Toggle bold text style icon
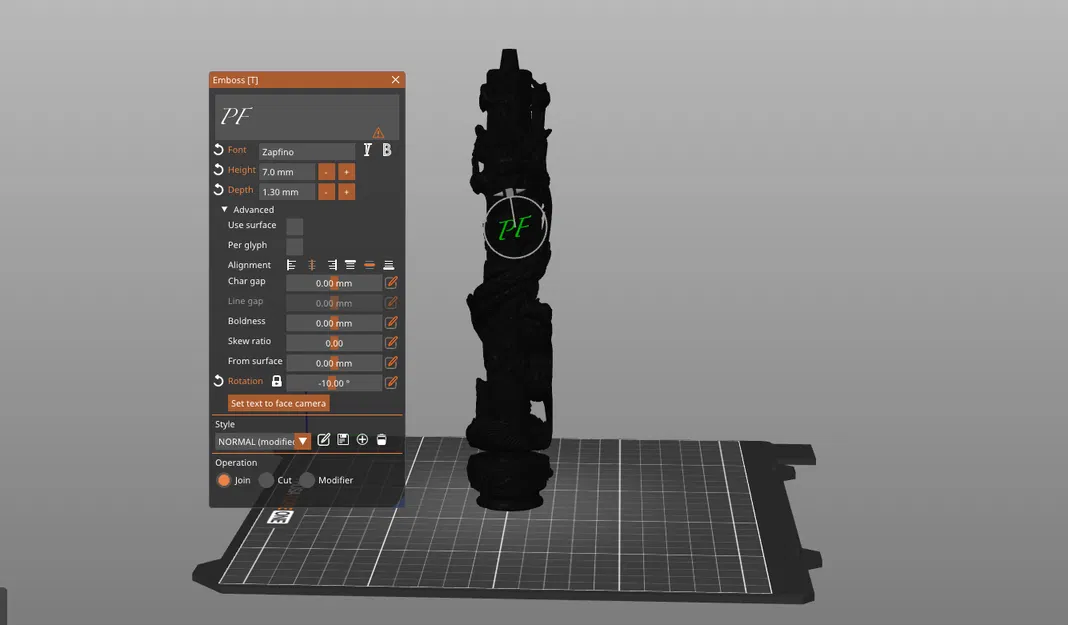This screenshot has width=1068, height=625. (x=387, y=150)
